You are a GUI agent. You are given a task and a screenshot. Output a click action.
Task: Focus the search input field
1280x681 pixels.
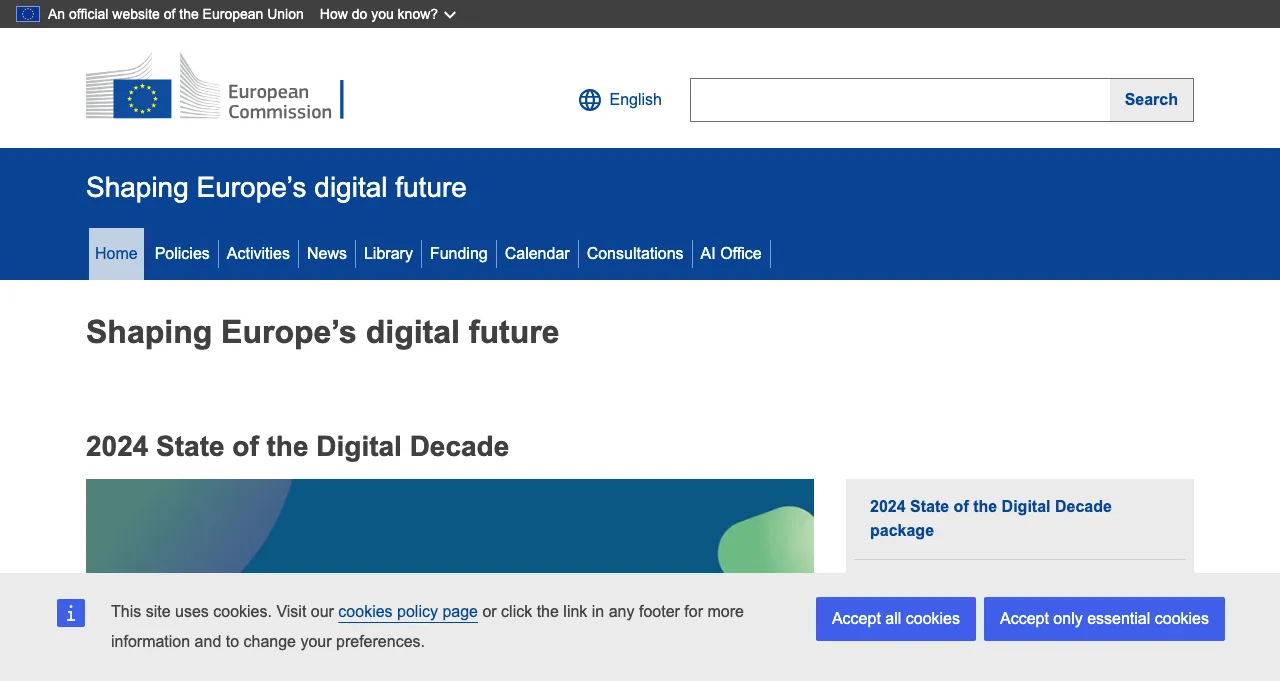[x=900, y=100]
